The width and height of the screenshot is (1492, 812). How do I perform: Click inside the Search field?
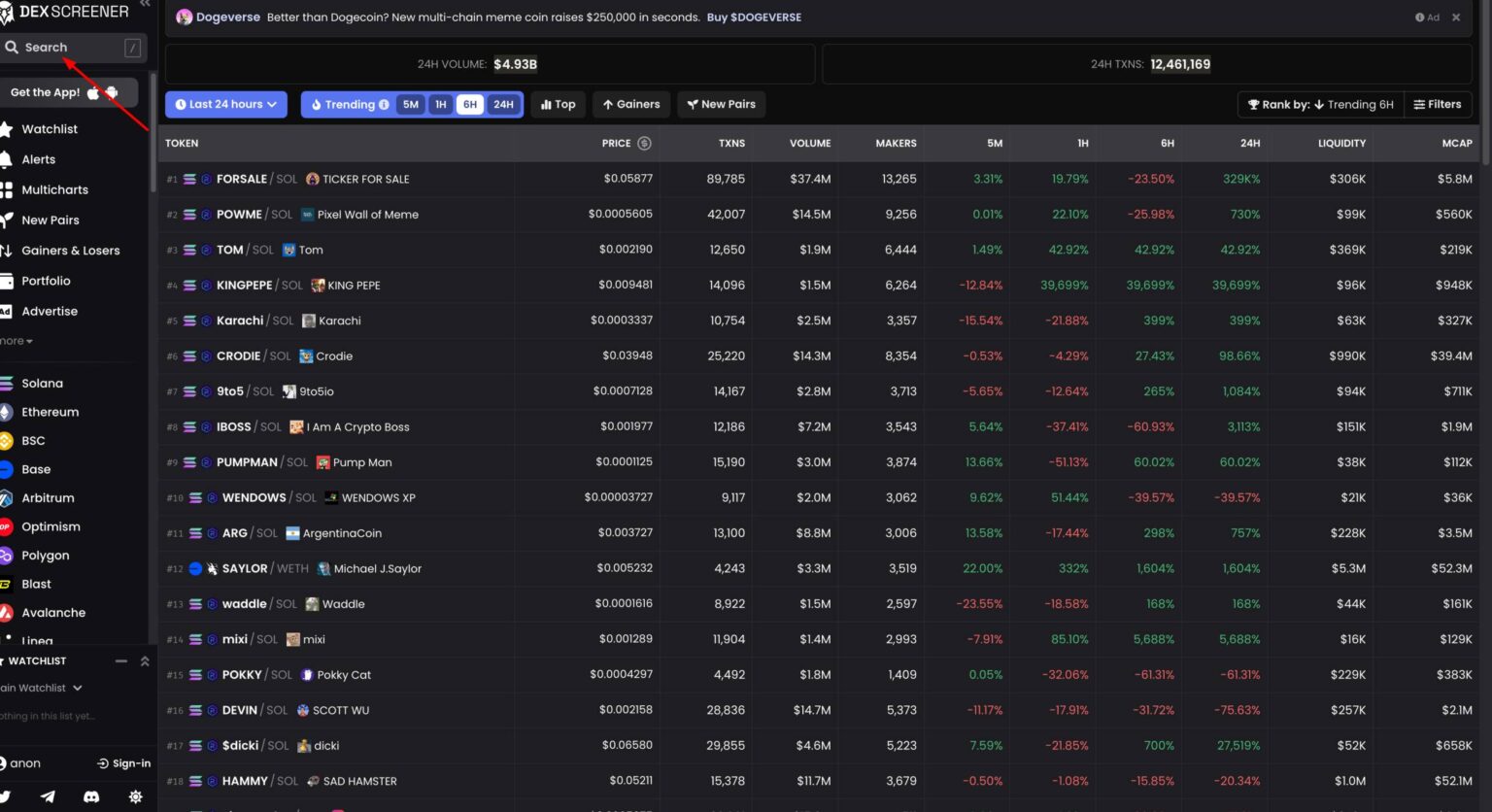click(x=68, y=47)
